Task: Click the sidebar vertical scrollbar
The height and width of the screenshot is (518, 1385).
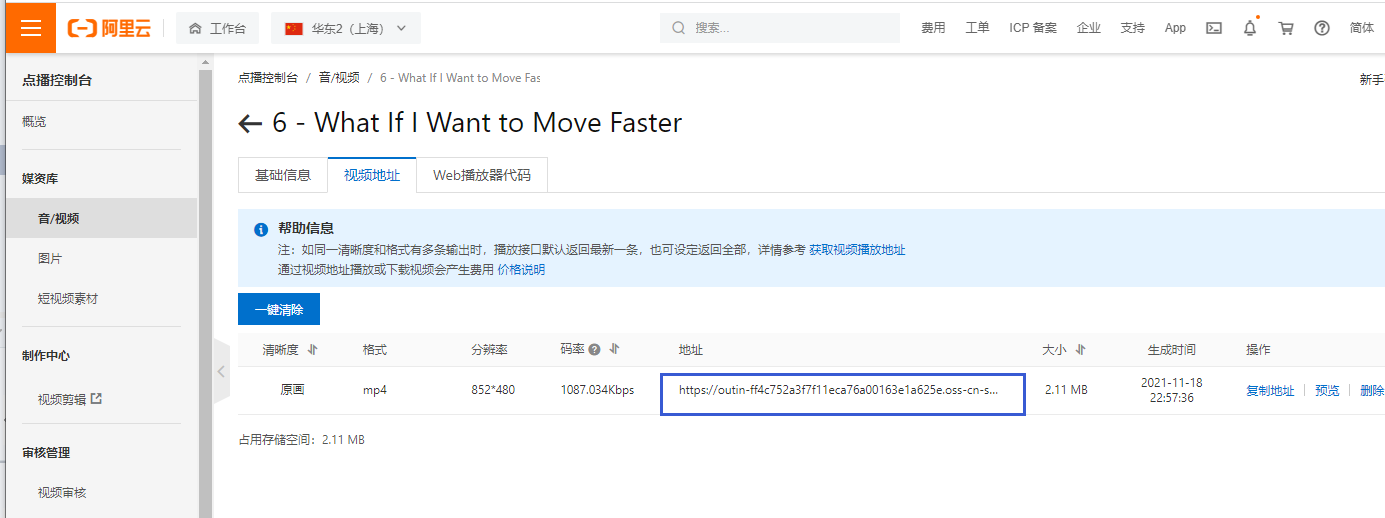Action: tap(205, 290)
